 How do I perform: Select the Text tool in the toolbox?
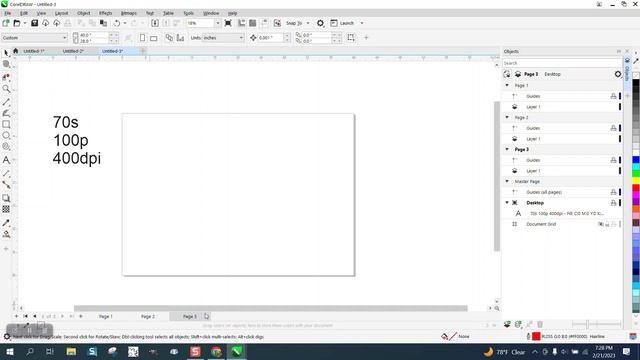[x=6, y=160]
